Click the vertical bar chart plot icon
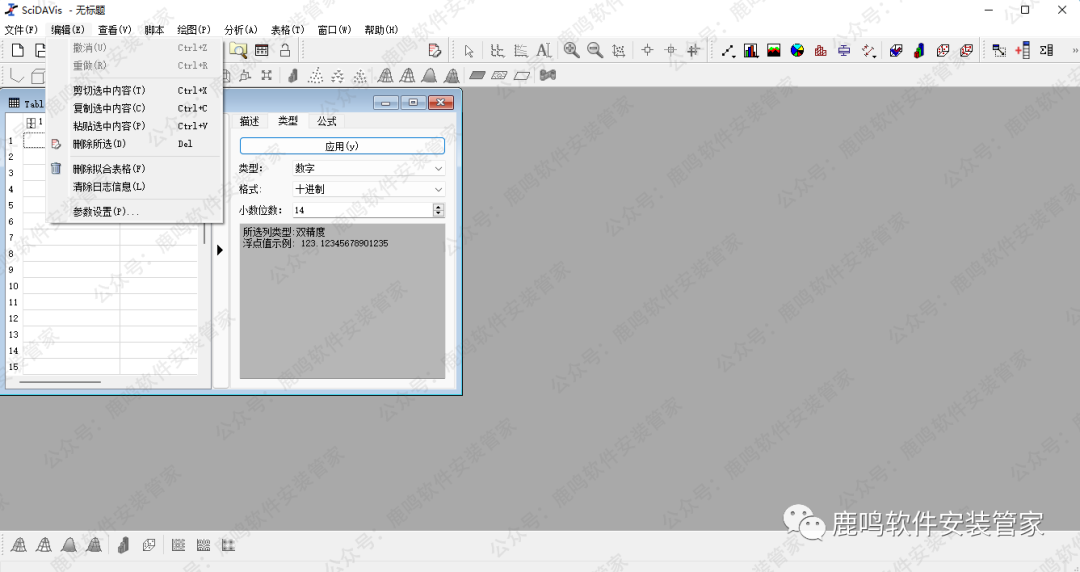The height and width of the screenshot is (572, 1080). click(x=751, y=50)
